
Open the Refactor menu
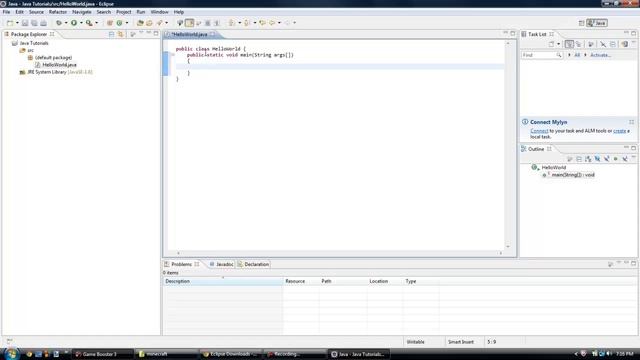58,12
